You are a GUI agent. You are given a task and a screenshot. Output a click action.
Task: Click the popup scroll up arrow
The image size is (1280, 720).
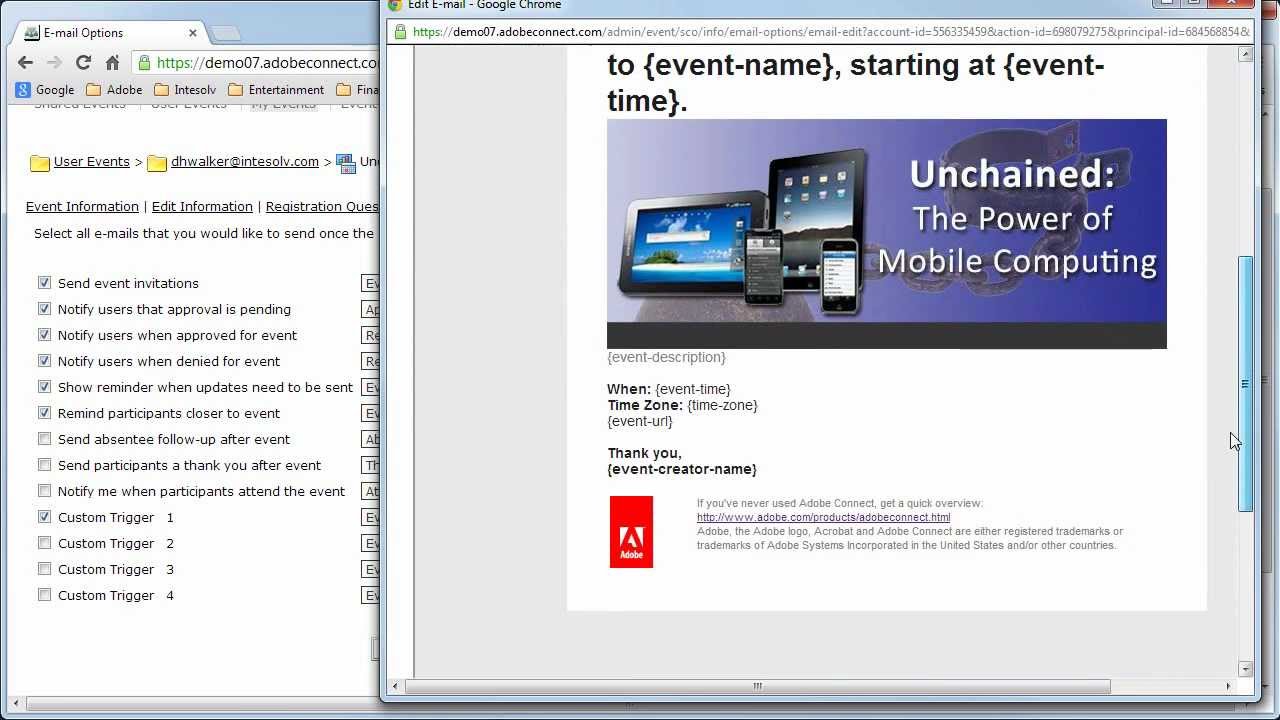point(1245,55)
